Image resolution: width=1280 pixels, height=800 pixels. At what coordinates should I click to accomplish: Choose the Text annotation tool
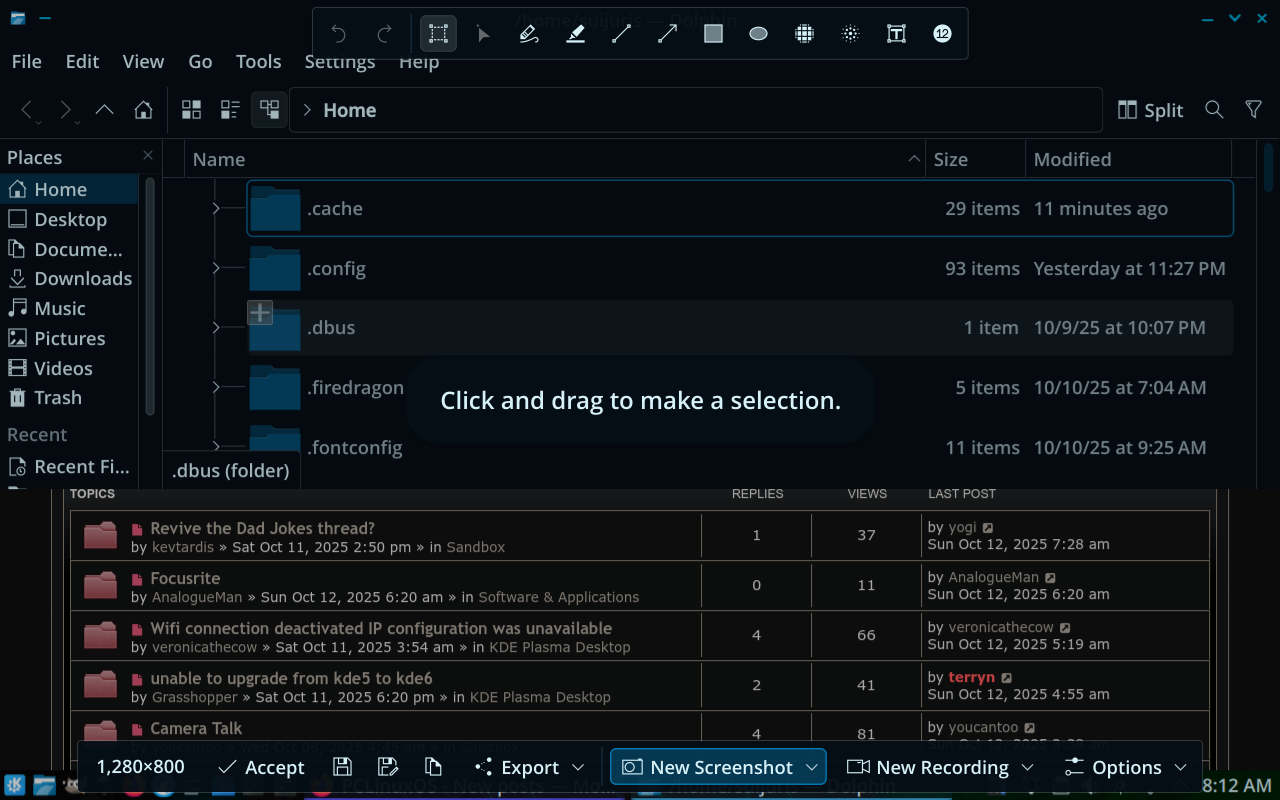point(896,34)
